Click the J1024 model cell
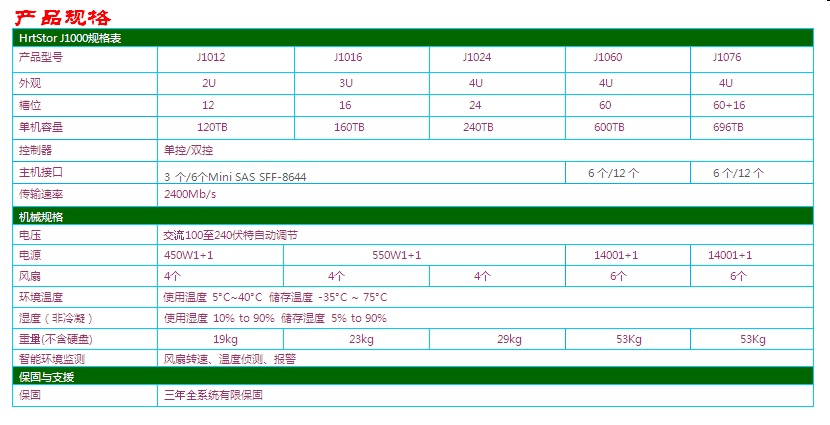830x425 pixels. click(477, 59)
